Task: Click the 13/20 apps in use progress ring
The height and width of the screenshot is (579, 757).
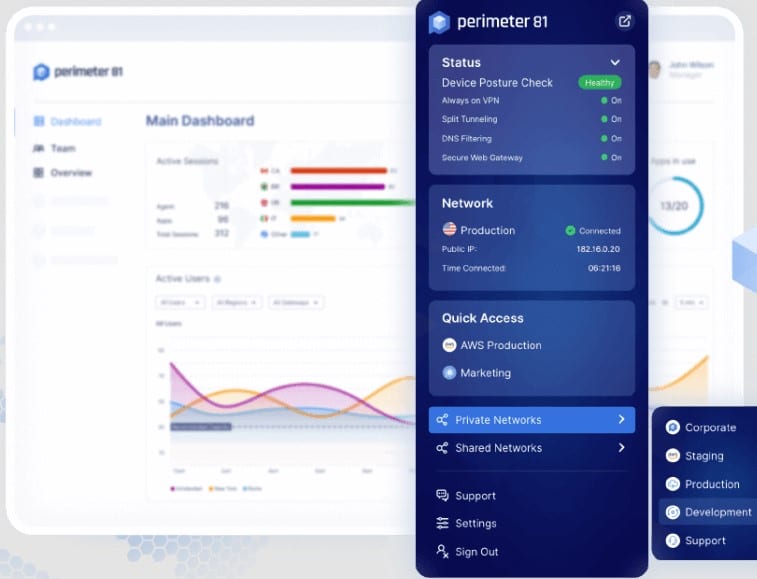Action: (674, 206)
